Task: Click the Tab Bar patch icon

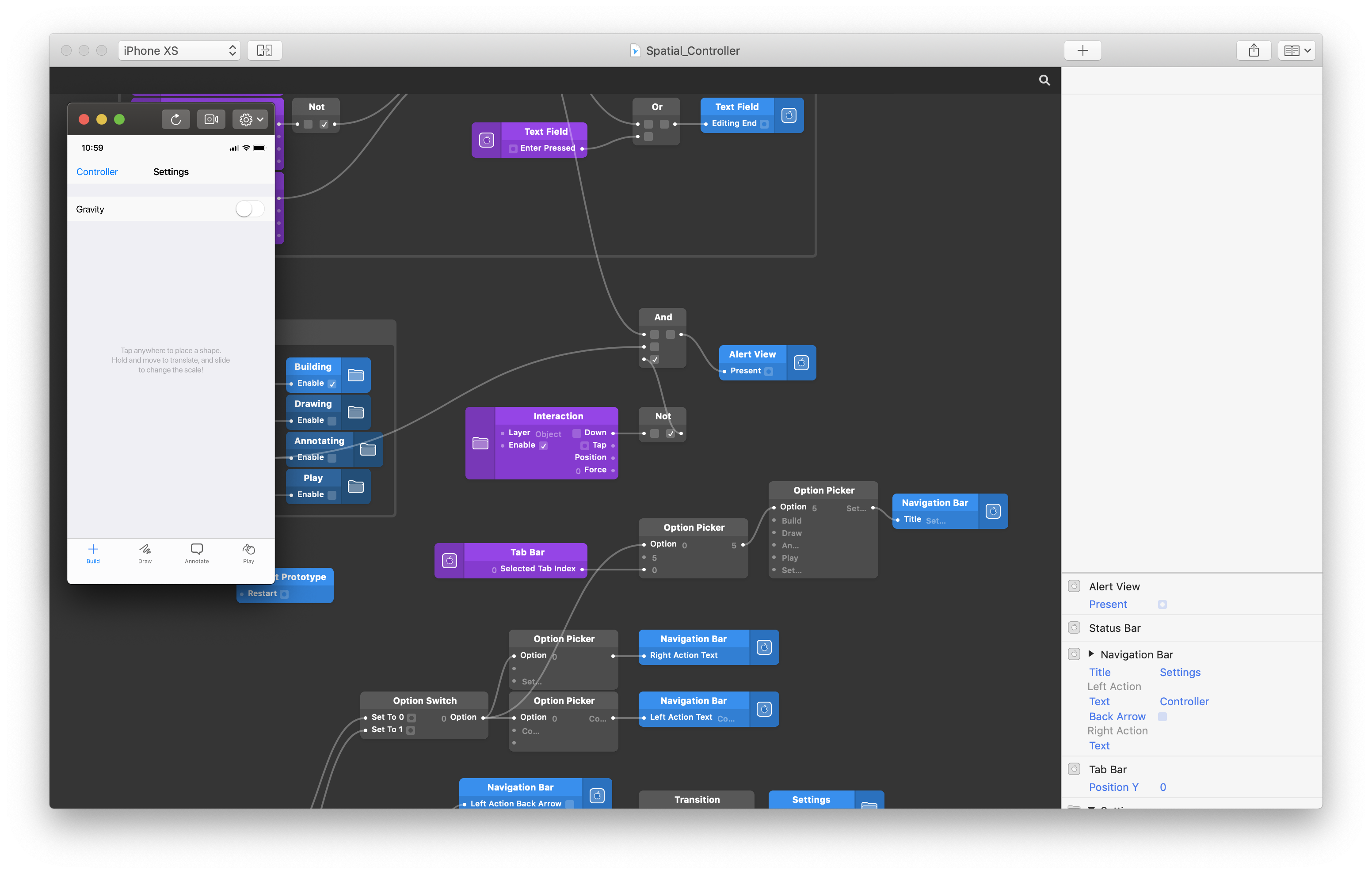Action: pos(450,561)
